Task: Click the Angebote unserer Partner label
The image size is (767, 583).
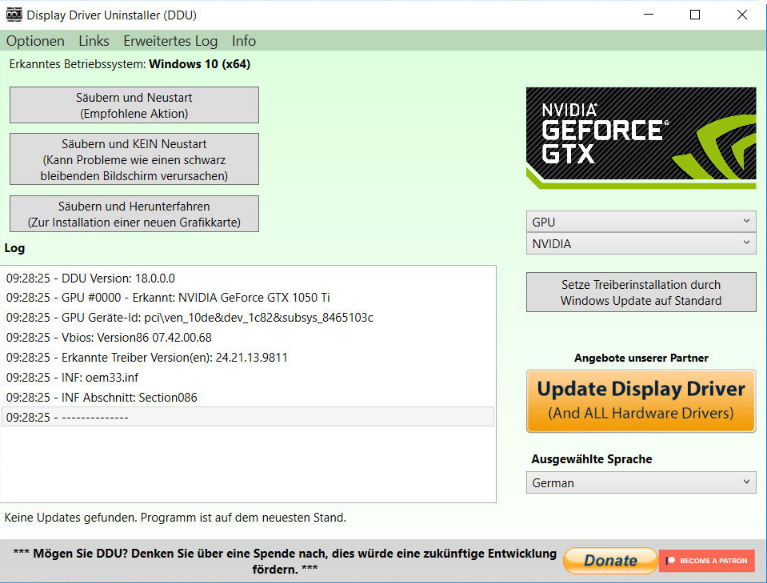Action: pyautogui.click(x=641, y=358)
